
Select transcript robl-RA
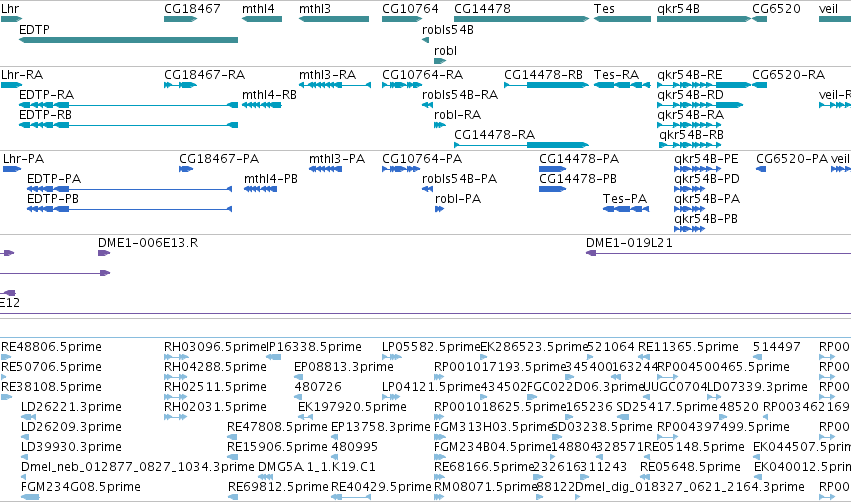[458, 115]
